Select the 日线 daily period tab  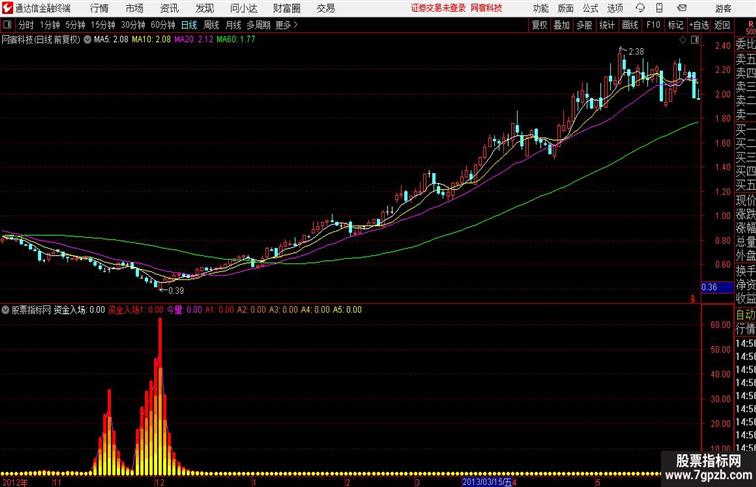[189, 25]
